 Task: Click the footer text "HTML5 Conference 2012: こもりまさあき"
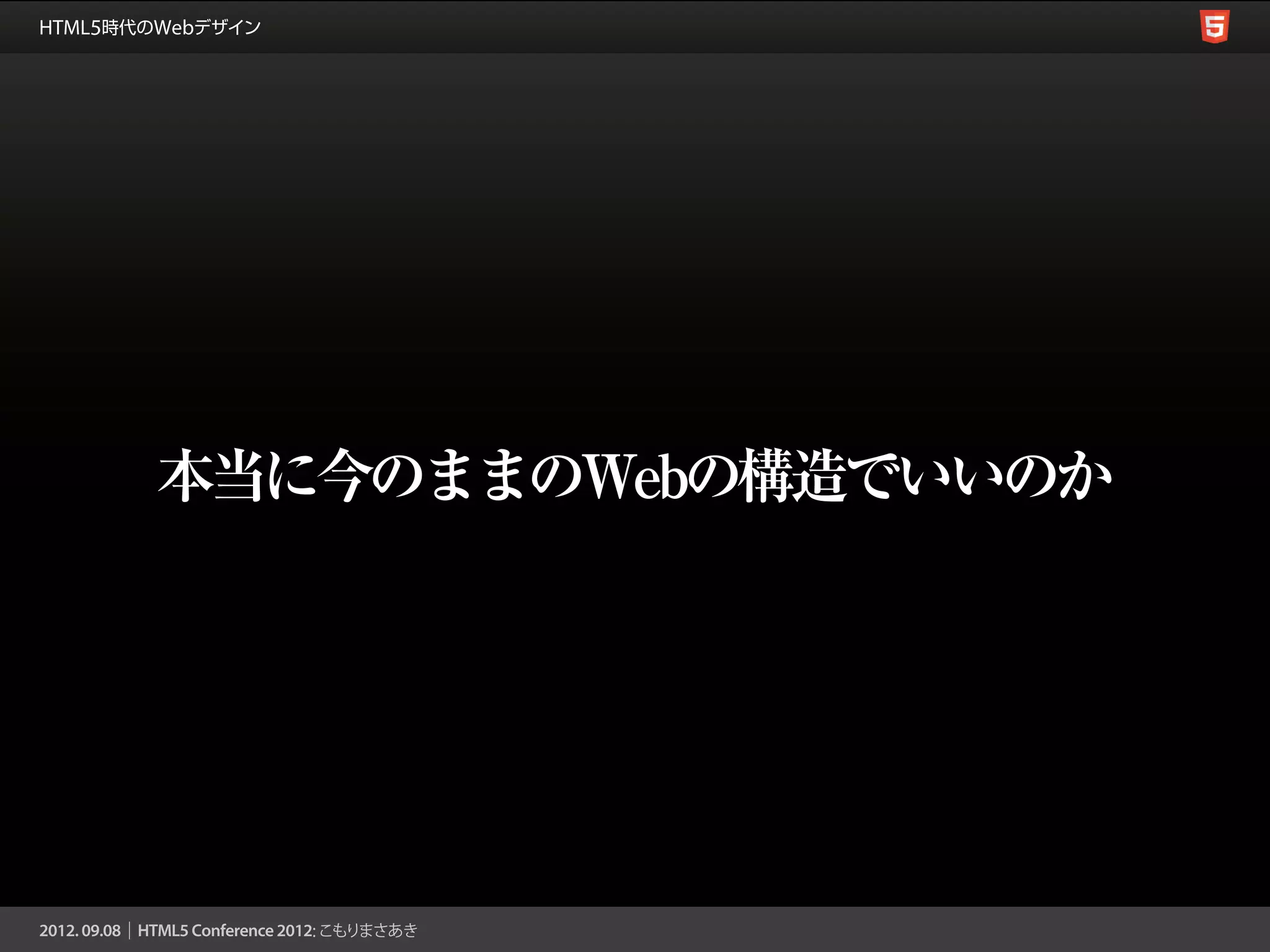pos(278,930)
